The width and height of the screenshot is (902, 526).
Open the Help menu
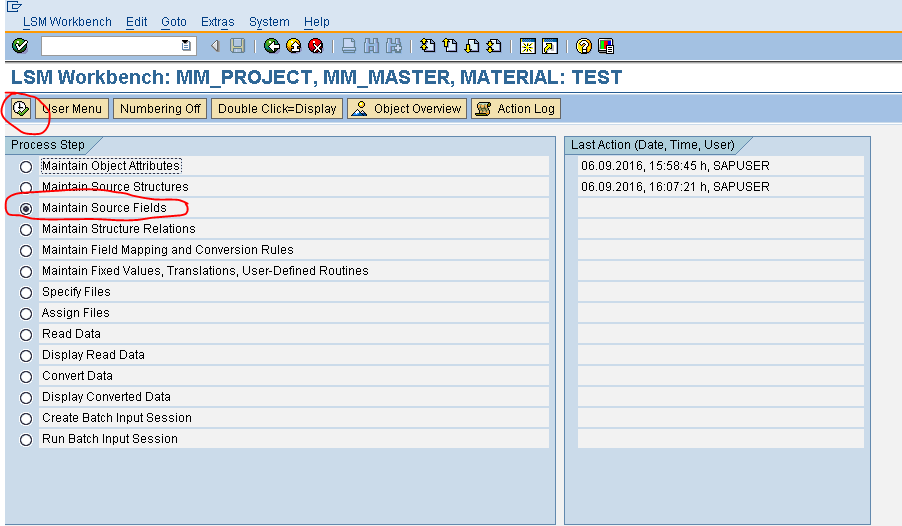coord(316,22)
